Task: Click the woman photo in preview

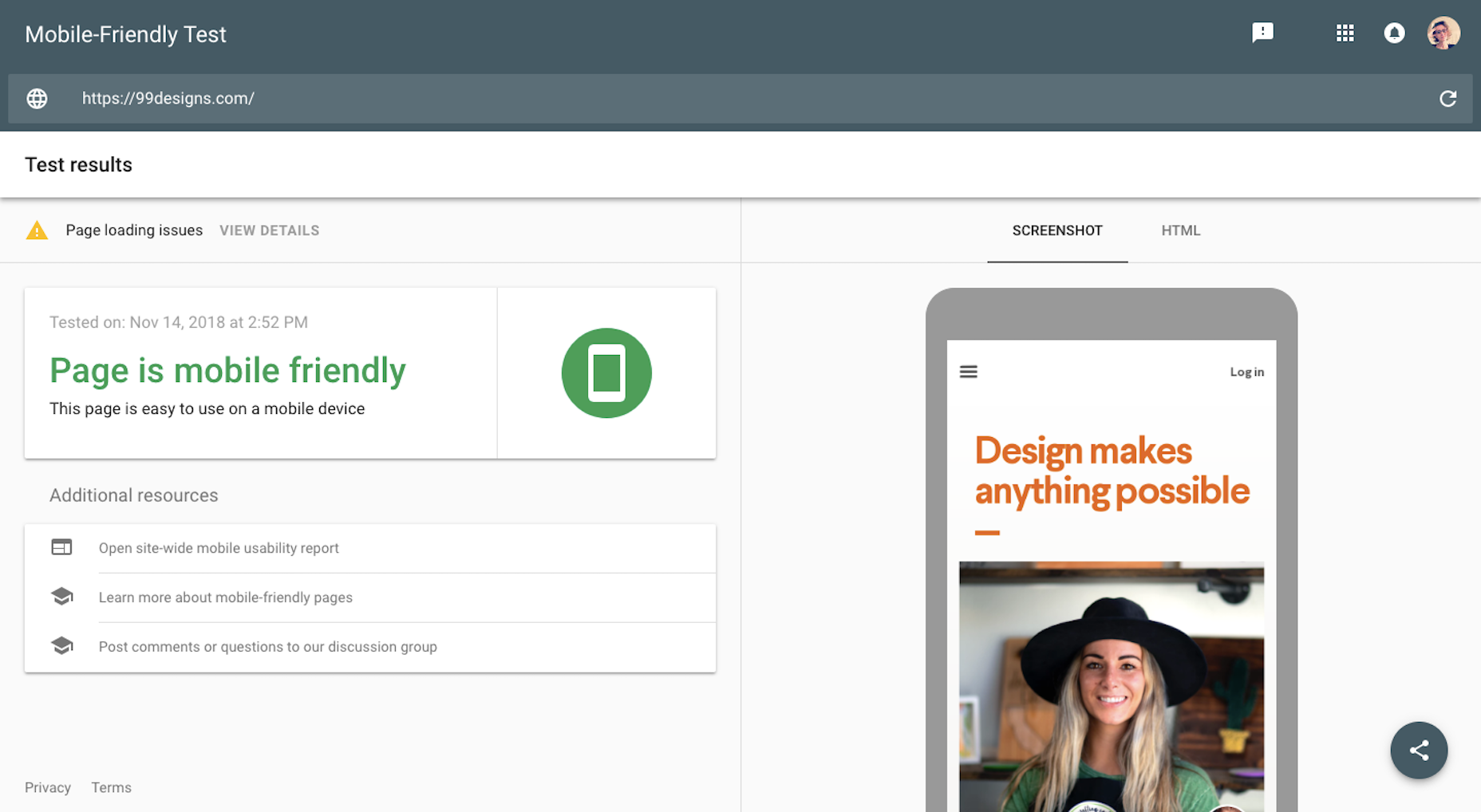Action: (x=1112, y=687)
